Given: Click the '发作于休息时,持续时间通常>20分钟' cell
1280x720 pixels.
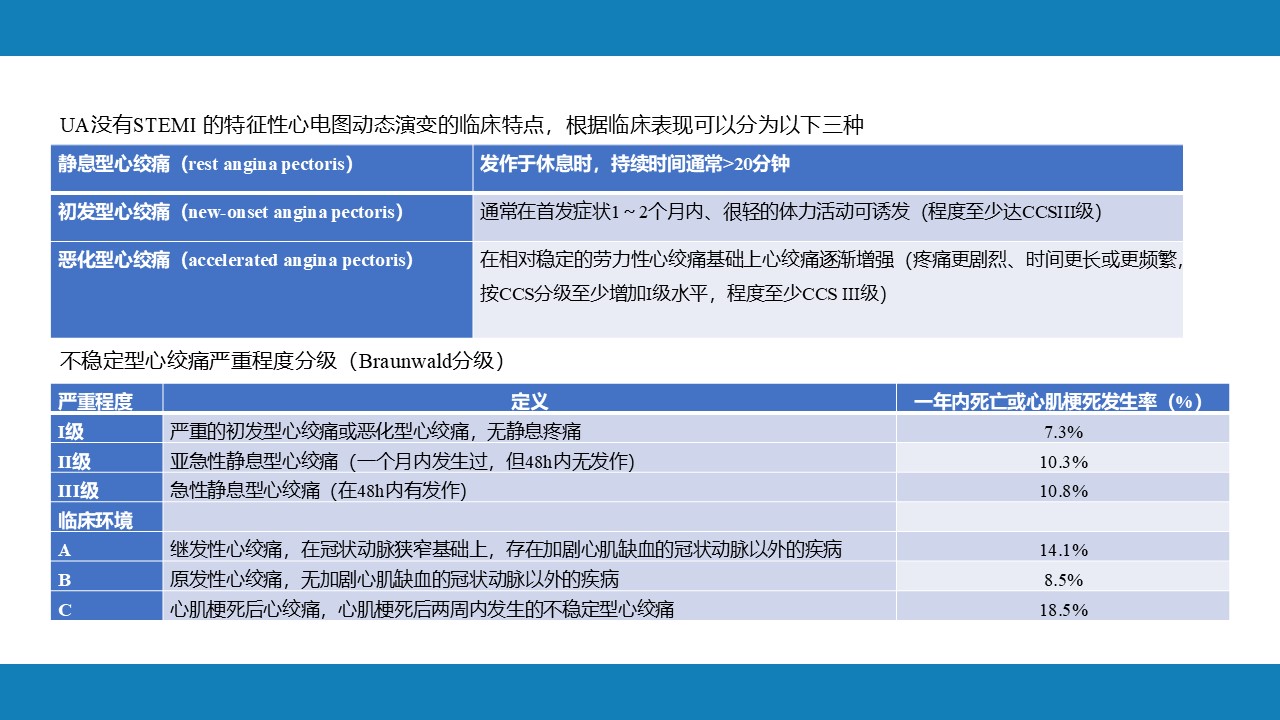Looking at the screenshot, I should point(828,168).
